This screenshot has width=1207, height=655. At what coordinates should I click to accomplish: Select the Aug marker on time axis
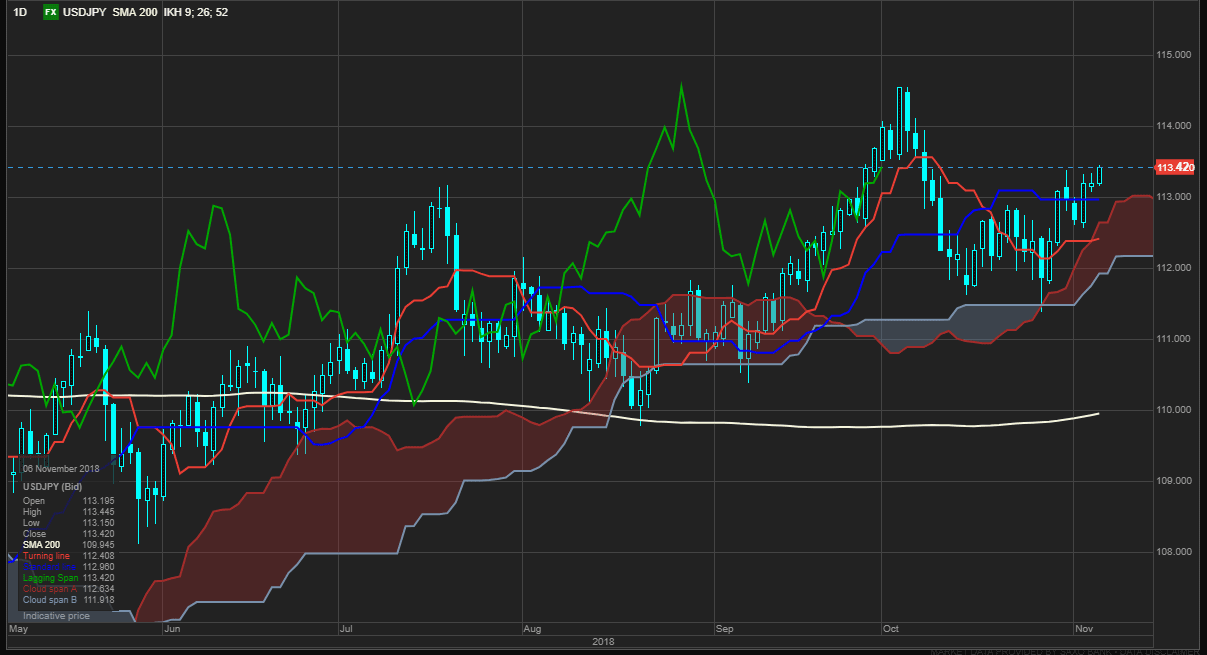coord(532,630)
